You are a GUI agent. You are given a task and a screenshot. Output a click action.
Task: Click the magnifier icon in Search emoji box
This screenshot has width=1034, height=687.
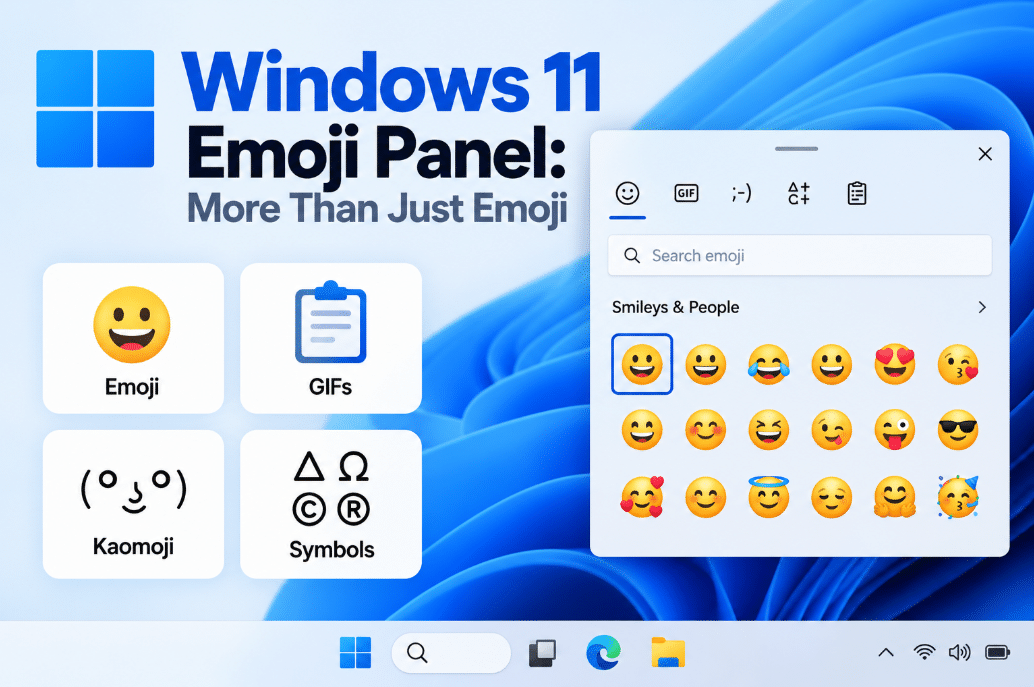pyautogui.click(x=632, y=255)
